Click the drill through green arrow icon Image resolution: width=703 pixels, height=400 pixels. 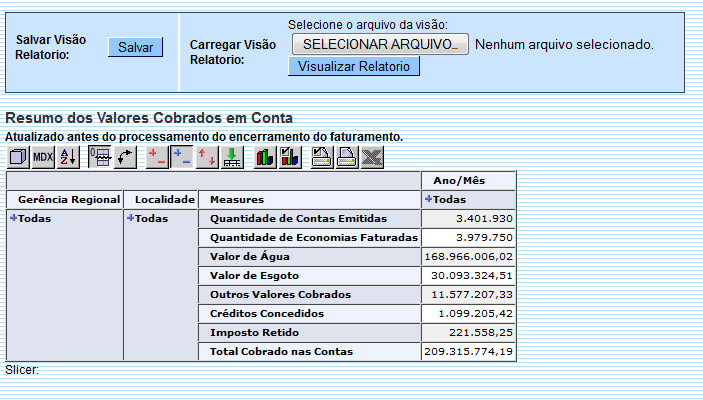click(232, 157)
